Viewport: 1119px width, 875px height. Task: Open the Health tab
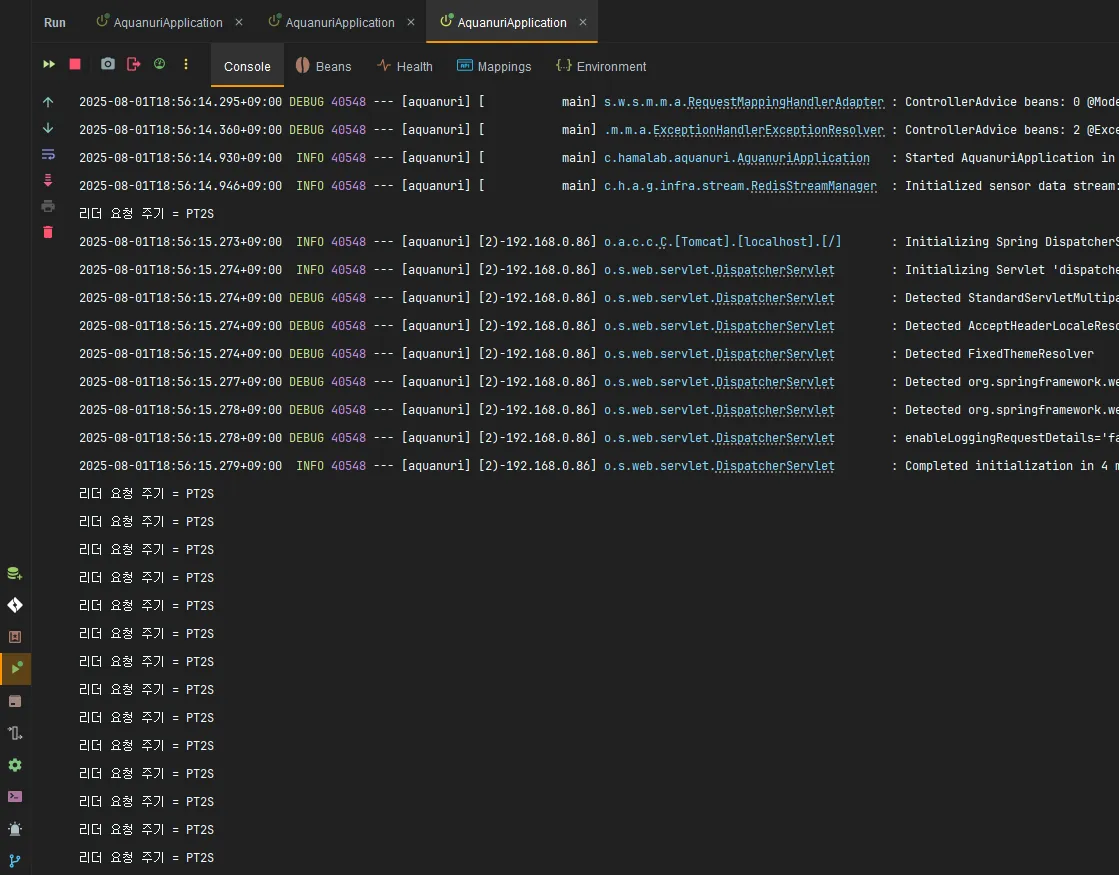(x=405, y=66)
